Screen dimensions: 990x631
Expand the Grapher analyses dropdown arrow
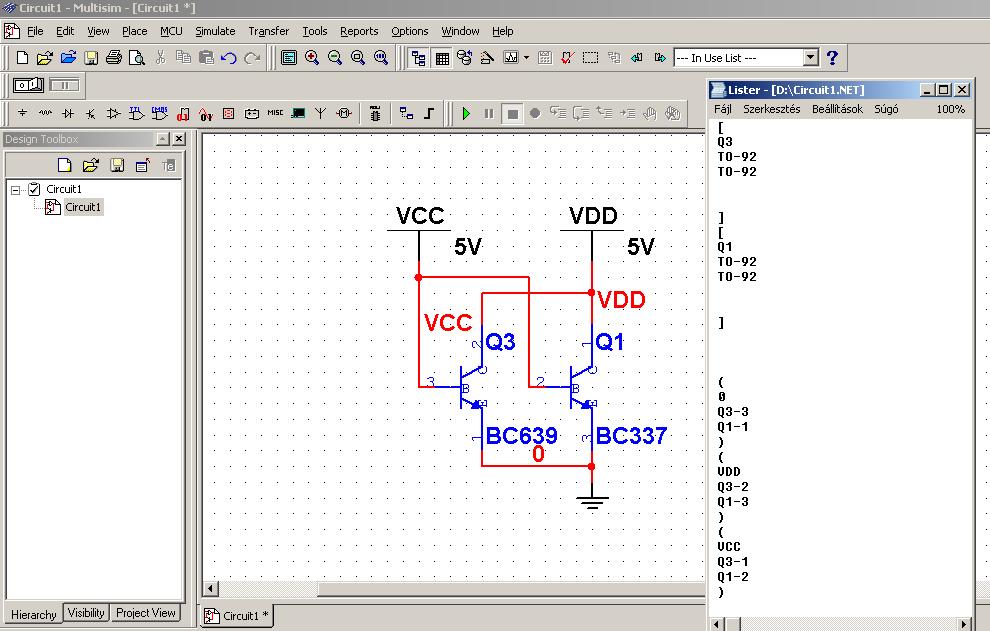pos(527,58)
